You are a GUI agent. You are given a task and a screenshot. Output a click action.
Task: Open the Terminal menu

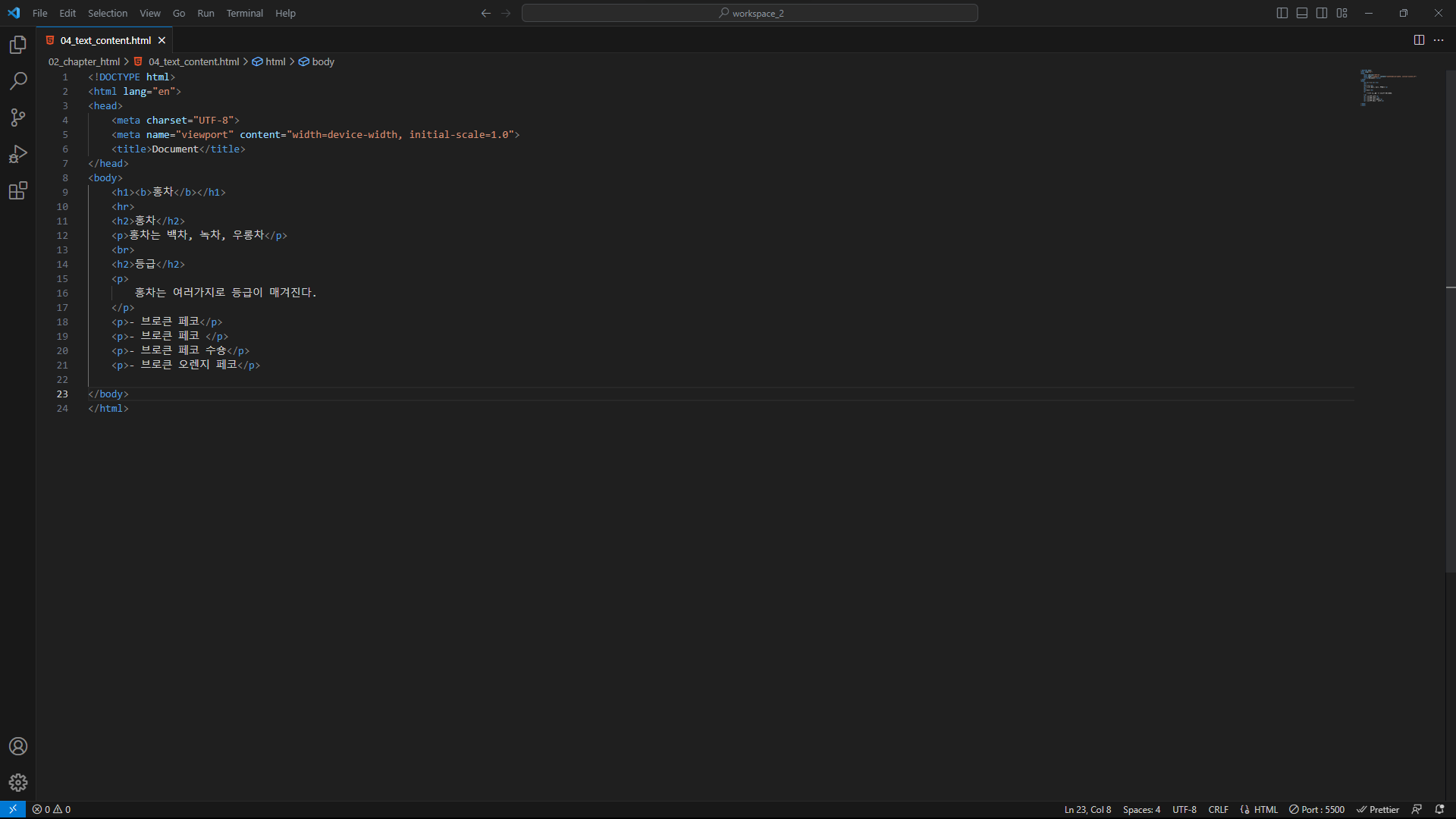click(x=244, y=13)
